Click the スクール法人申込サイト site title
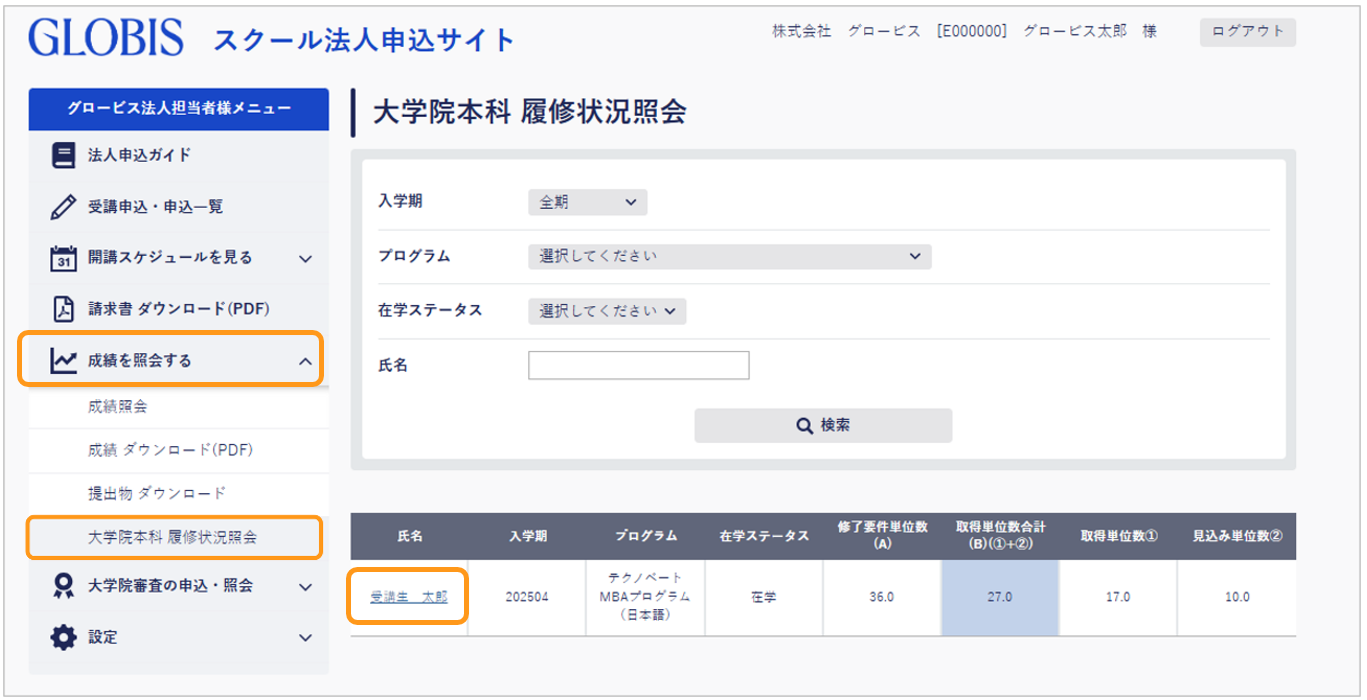Viewport: 1367px width, 700px height. [364, 41]
